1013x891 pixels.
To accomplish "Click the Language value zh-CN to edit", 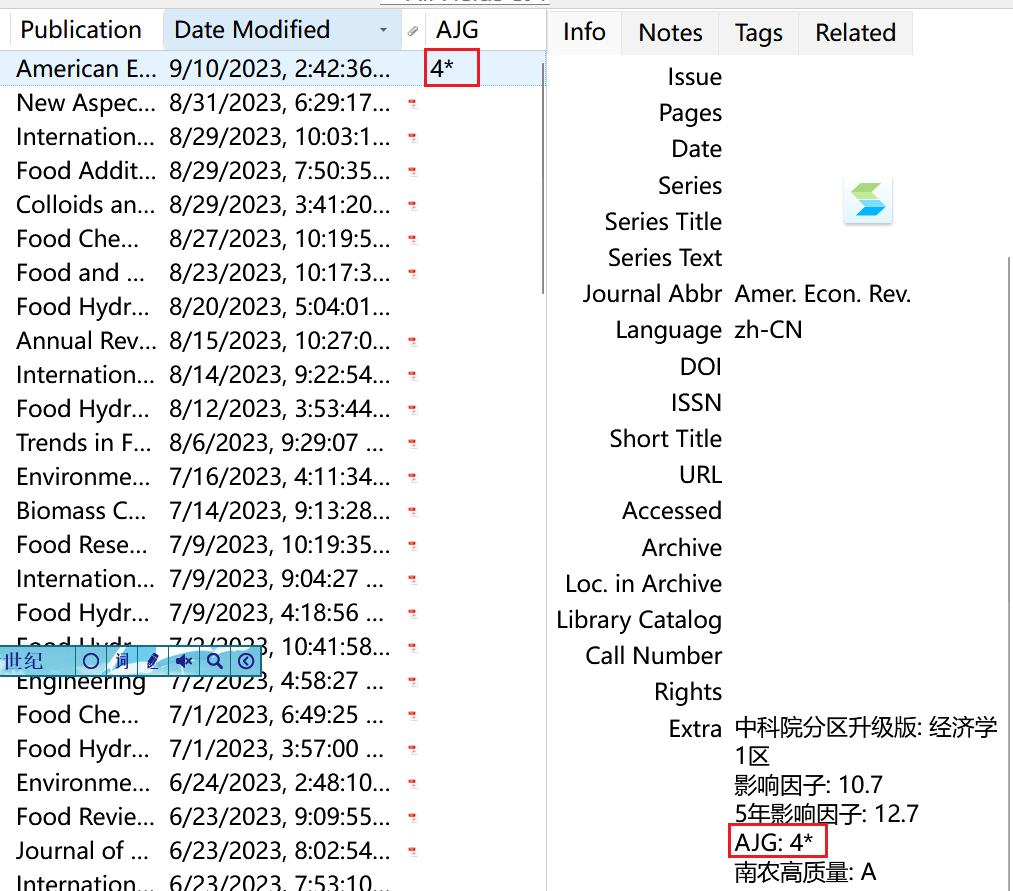I will 768,329.
